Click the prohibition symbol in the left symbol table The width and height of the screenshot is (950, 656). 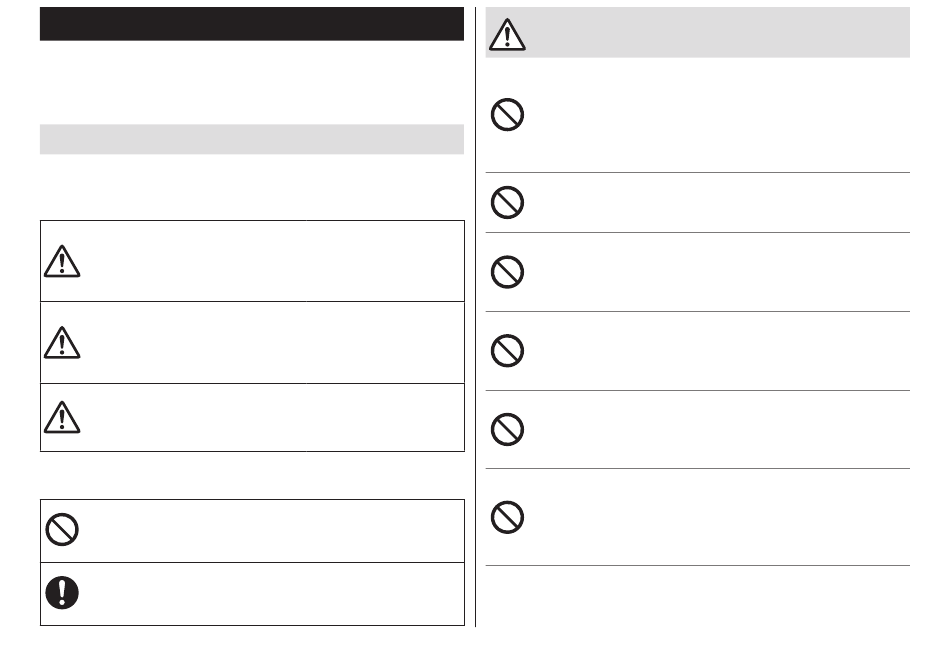[62, 530]
